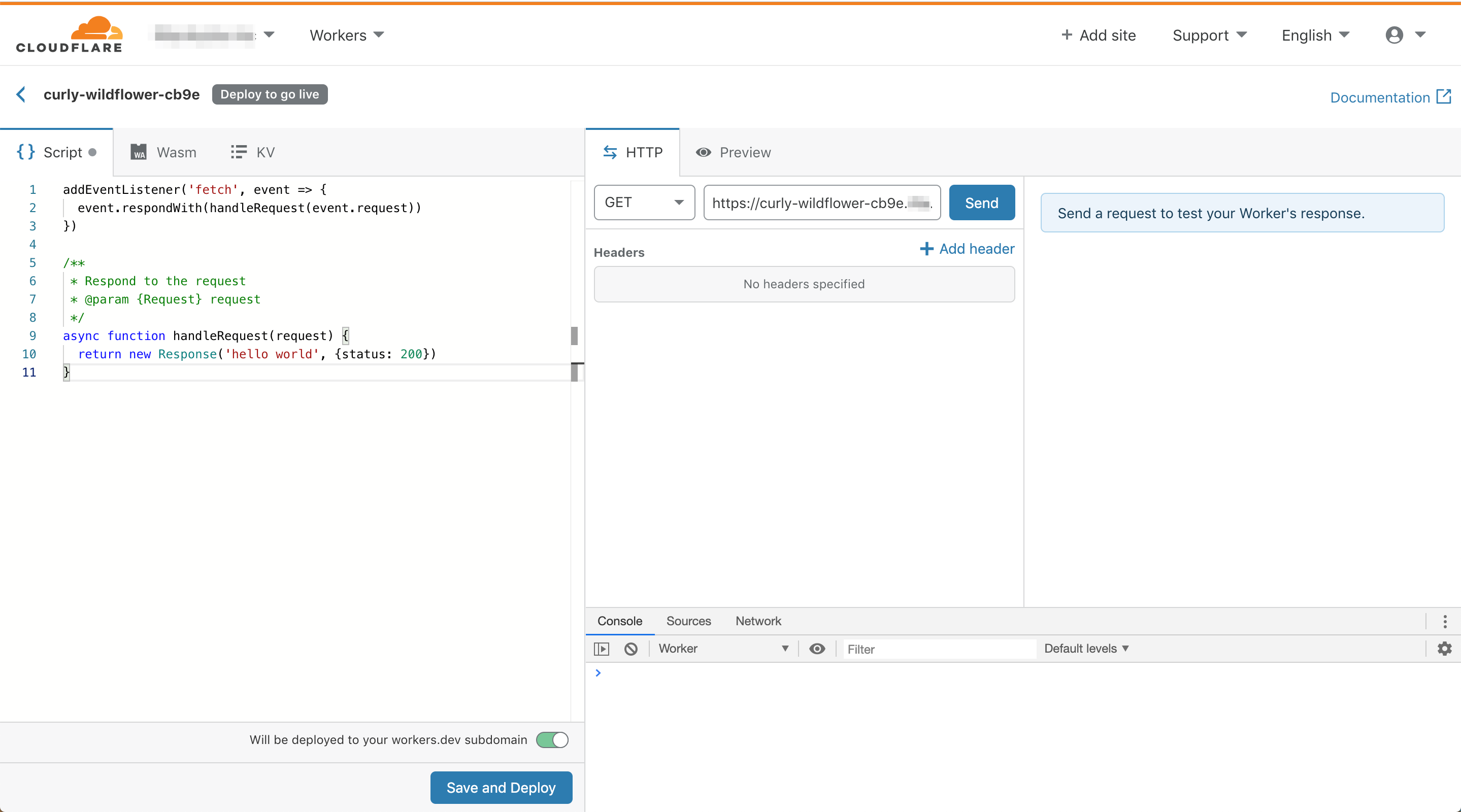Click the console settings gear icon

(1444, 648)
